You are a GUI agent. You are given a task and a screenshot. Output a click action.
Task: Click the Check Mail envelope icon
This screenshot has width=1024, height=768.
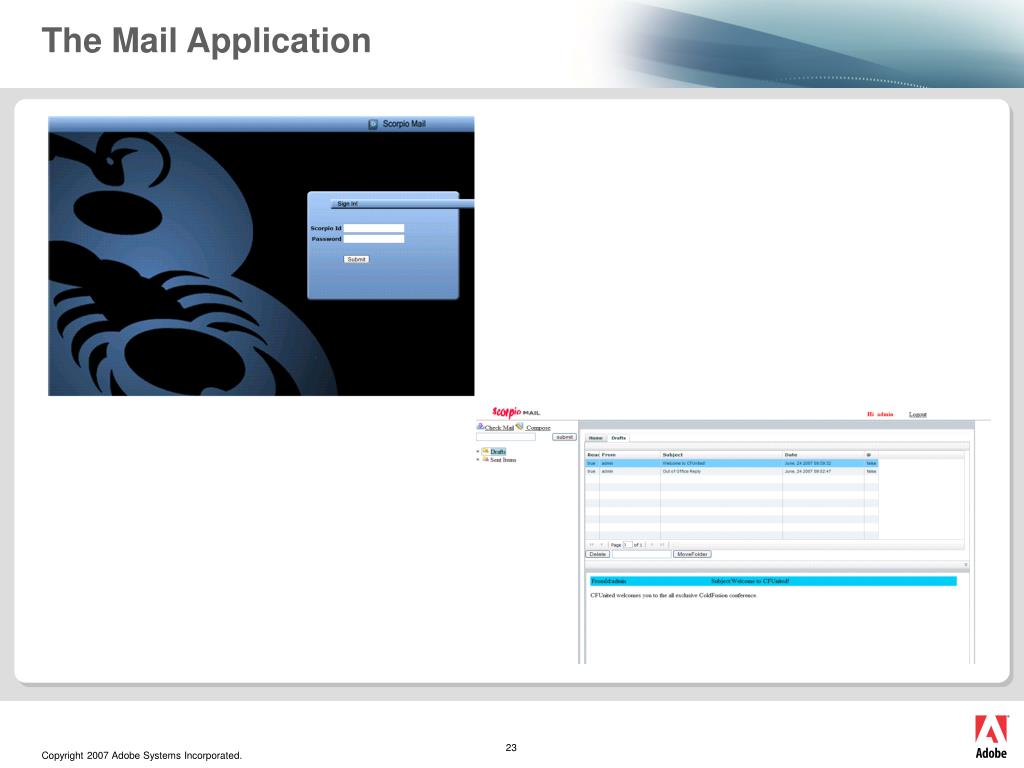tap(480, 426)
